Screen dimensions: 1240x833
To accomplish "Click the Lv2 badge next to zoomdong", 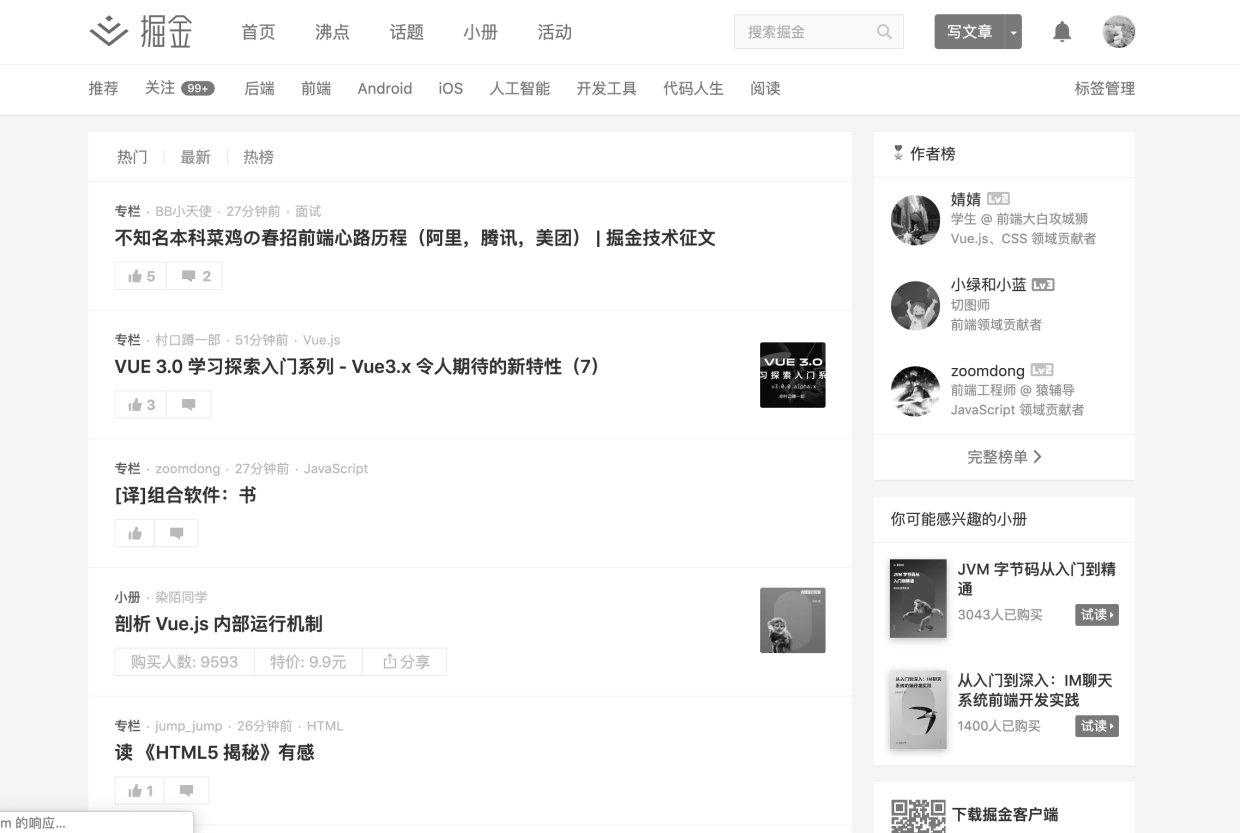I will [1042, 370].
